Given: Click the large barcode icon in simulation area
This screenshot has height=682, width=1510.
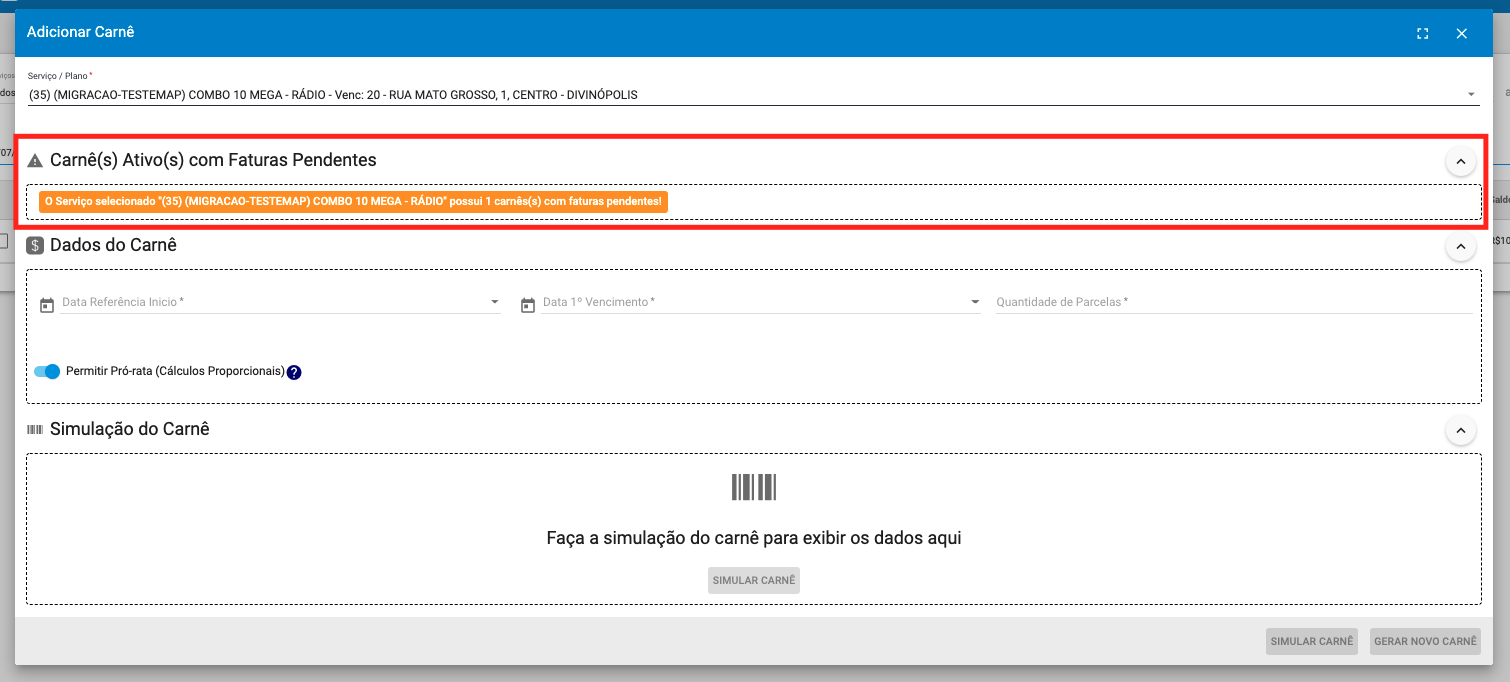Looking at the screenshot, I should pos(754,487).
